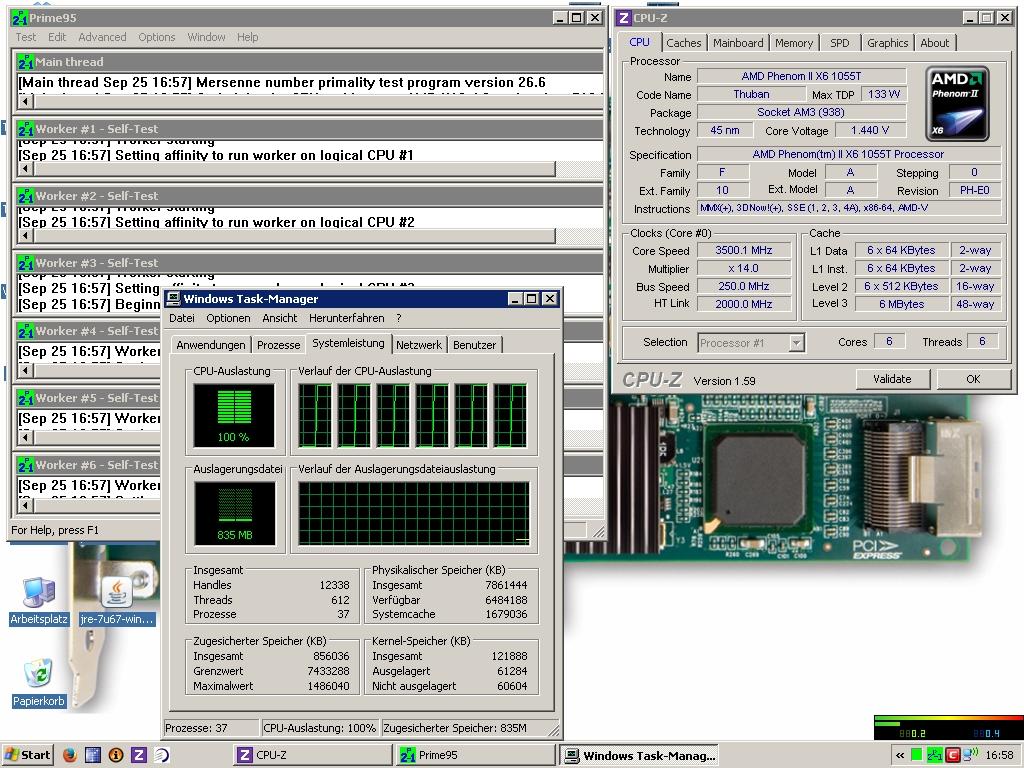
Task: Click the CPU-Z title bar Z icon
Action: point(624,18)
